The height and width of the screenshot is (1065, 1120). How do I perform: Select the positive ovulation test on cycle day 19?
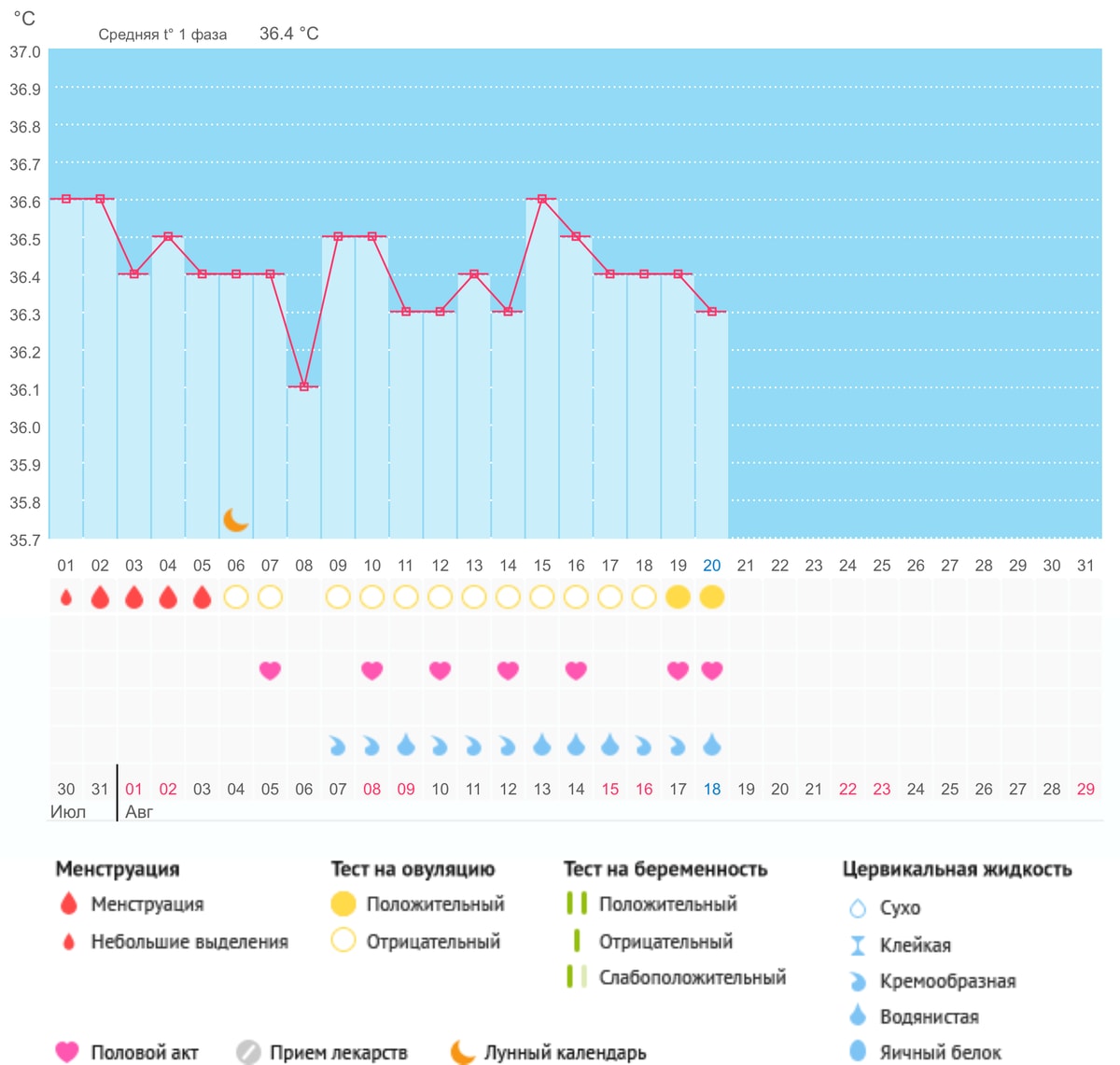[679, 596]
